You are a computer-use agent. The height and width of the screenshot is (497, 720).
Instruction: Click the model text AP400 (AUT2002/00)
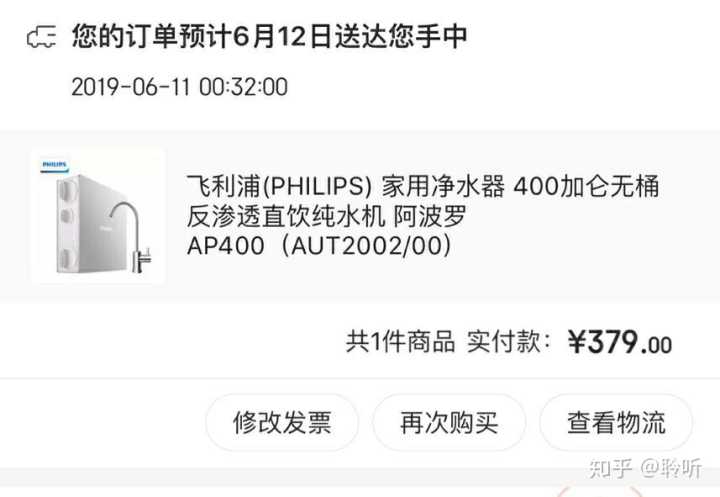319,246
